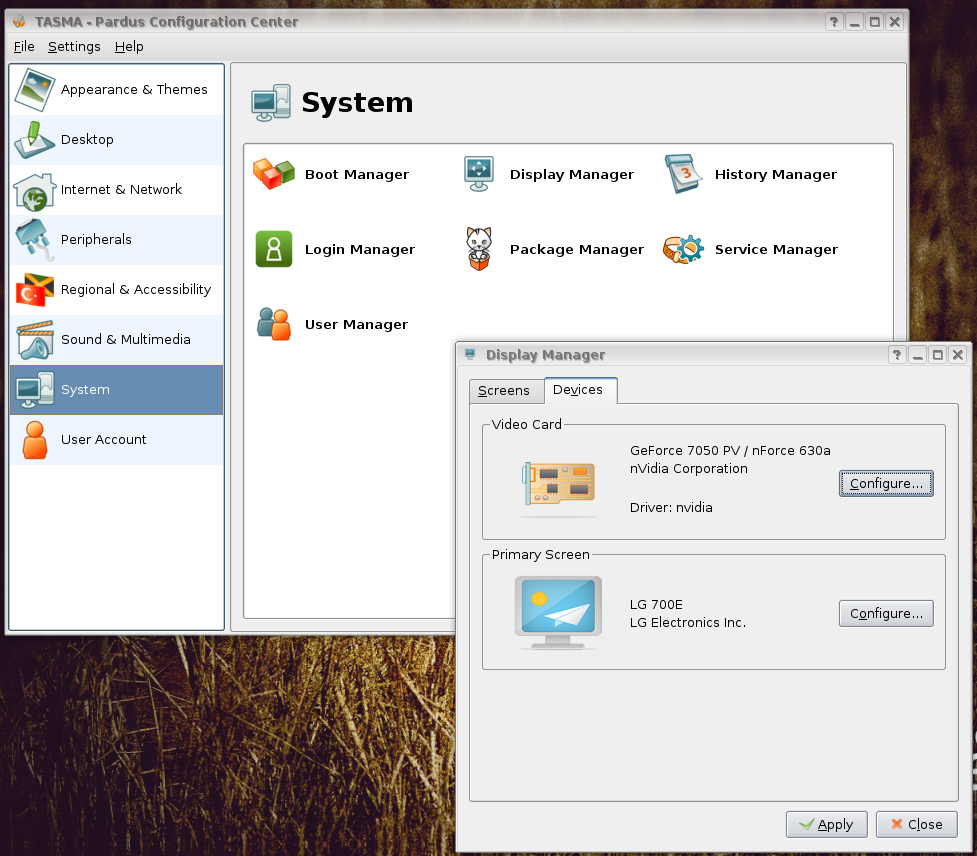977x856 pixels.
Task: Switch to the Screens tab
Action: (504, 391)
